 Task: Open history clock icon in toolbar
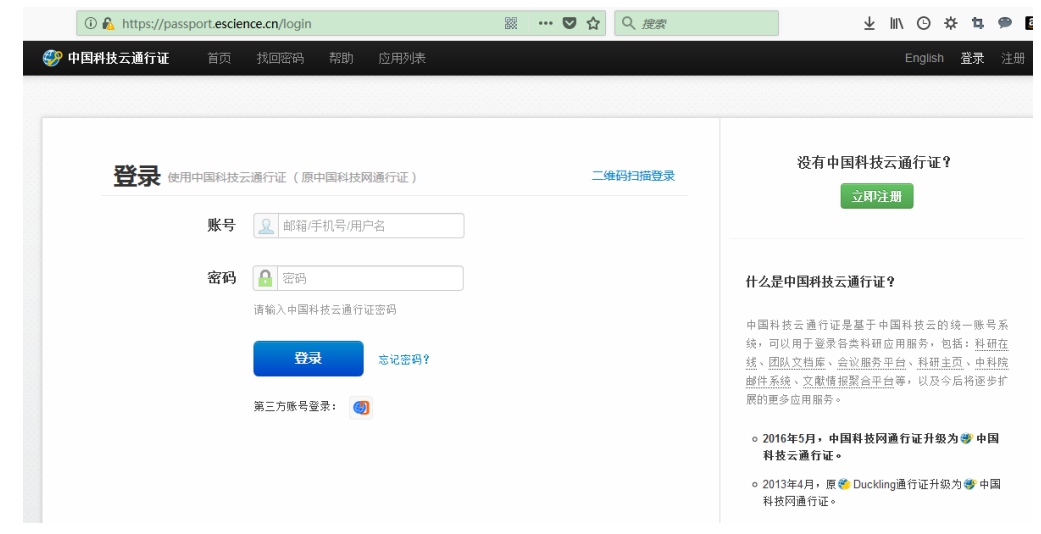923,23
